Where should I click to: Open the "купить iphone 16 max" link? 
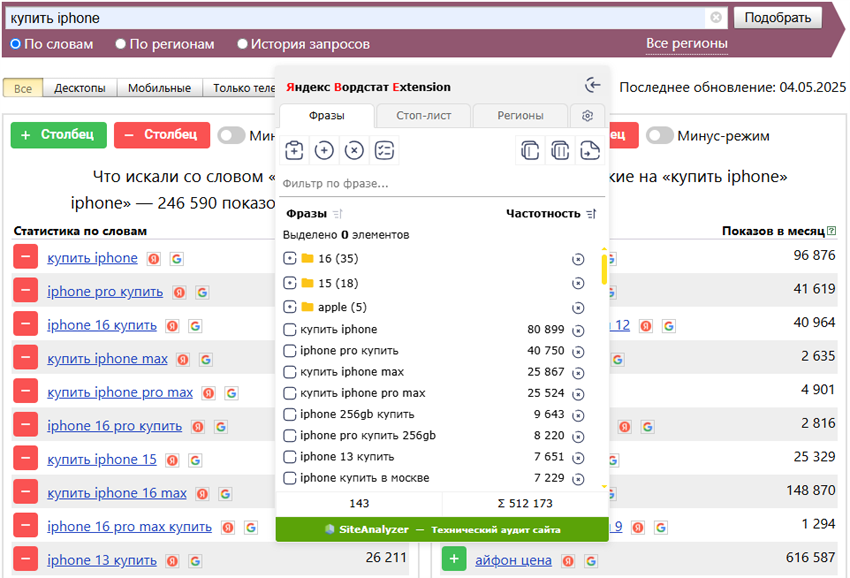pyautogui.click(x=117, y=493)
